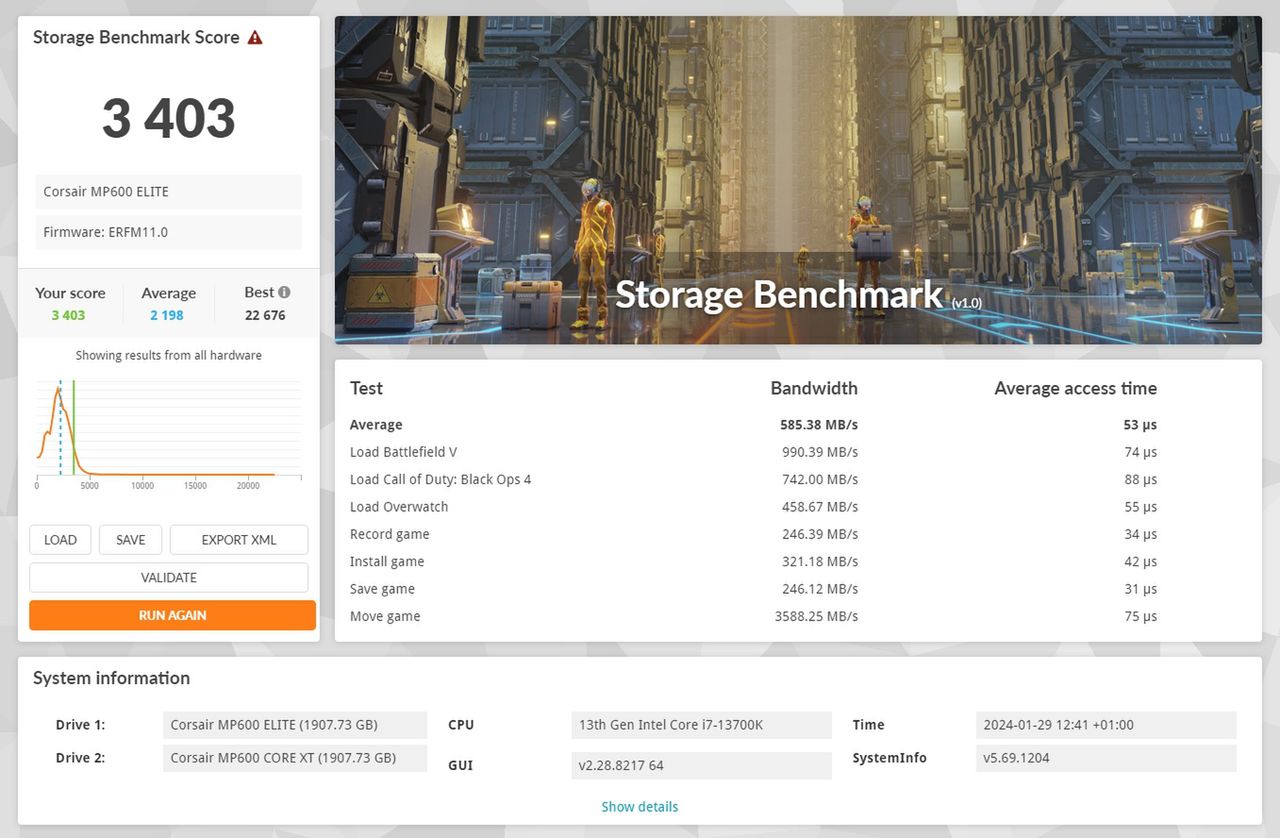Click the 74 µs access time value
The width and height of the screenshot is (1280, 838).
pos(1141,452)
